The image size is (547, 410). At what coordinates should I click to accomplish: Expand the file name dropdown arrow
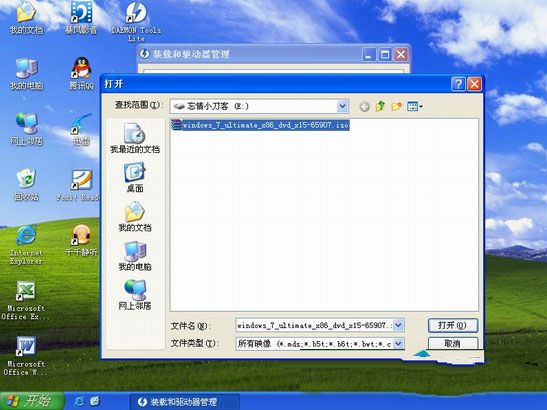tap(399, 325)
